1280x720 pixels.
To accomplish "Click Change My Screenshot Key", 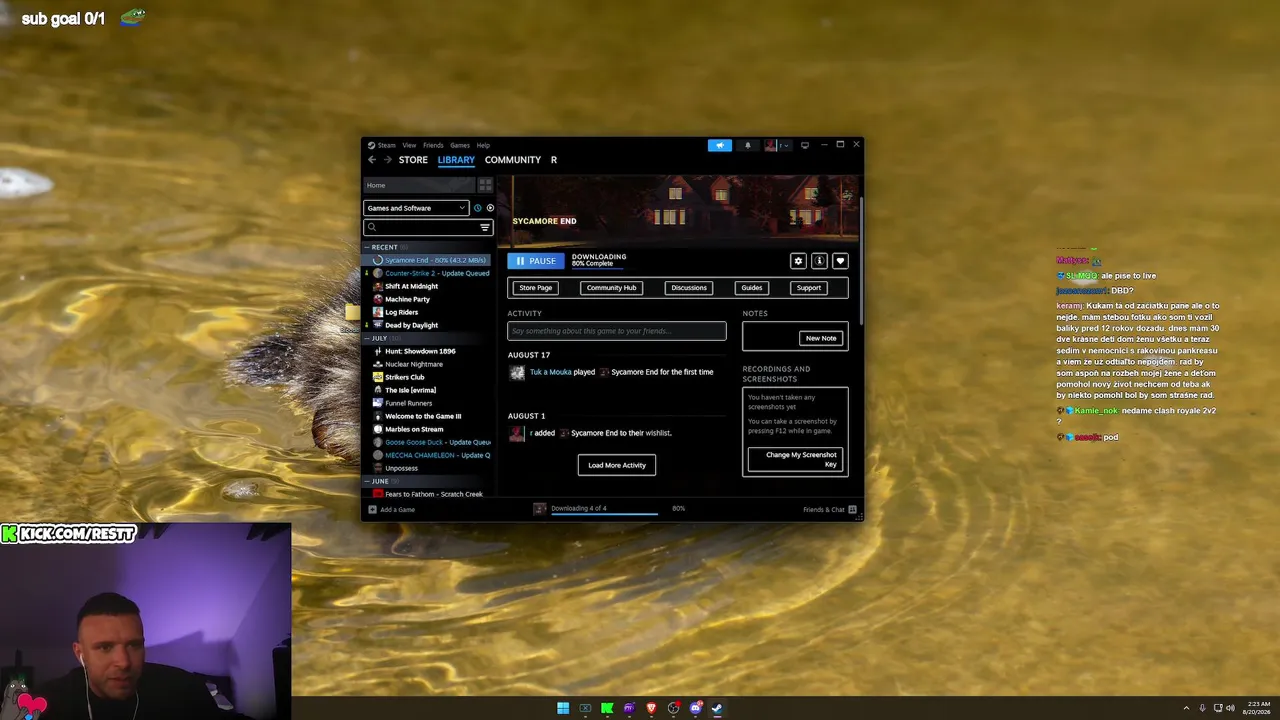I will click(x=796, y=460).
